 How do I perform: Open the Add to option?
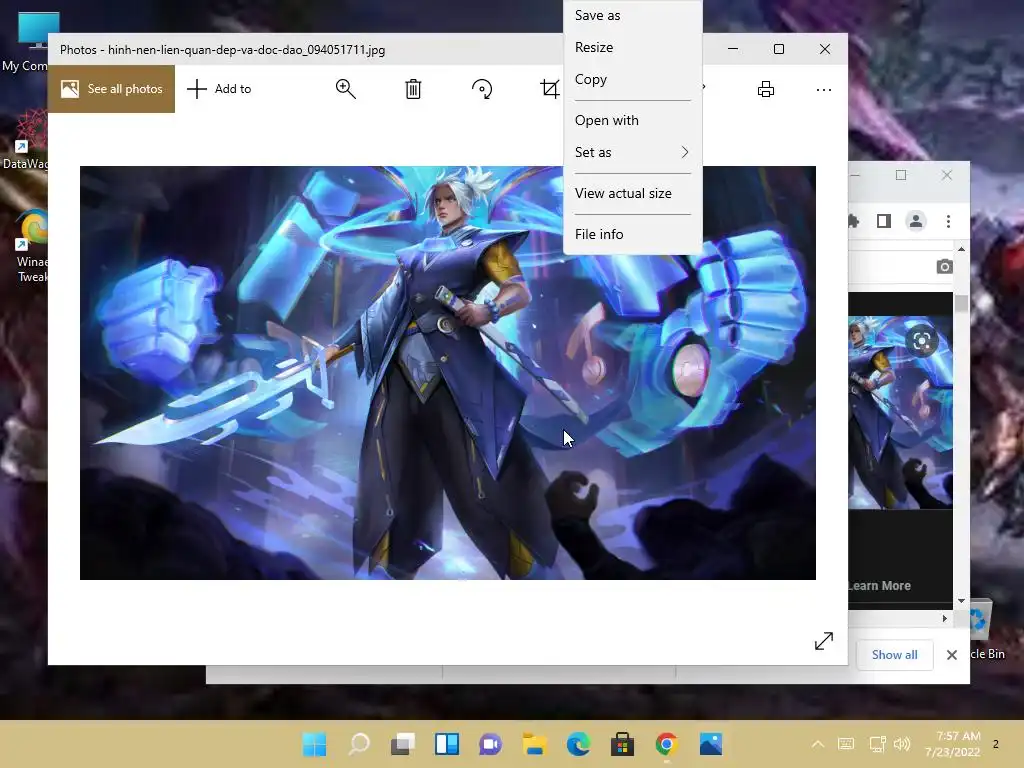(219, 89)
